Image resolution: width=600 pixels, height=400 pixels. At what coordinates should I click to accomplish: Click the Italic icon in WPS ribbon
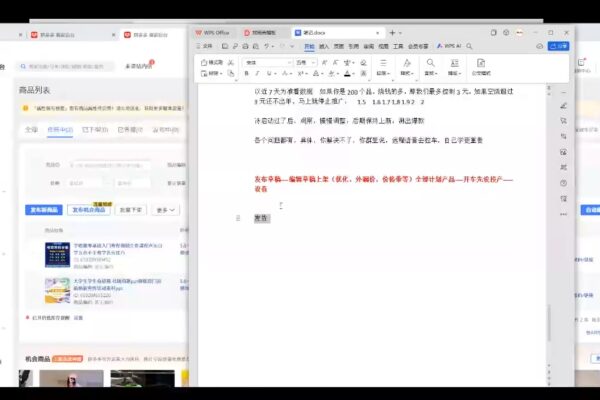(257, 73)
